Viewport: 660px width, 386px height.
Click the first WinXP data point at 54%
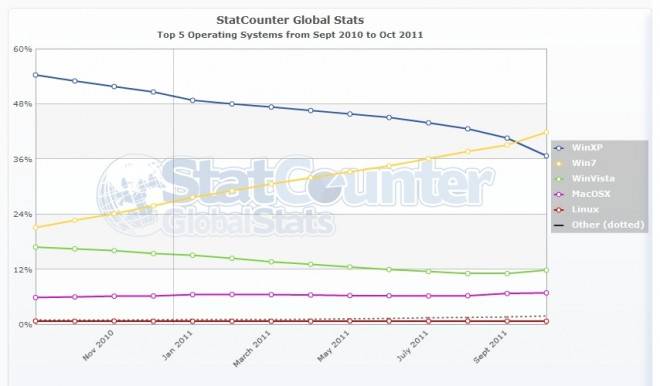[x=35, y=75]
